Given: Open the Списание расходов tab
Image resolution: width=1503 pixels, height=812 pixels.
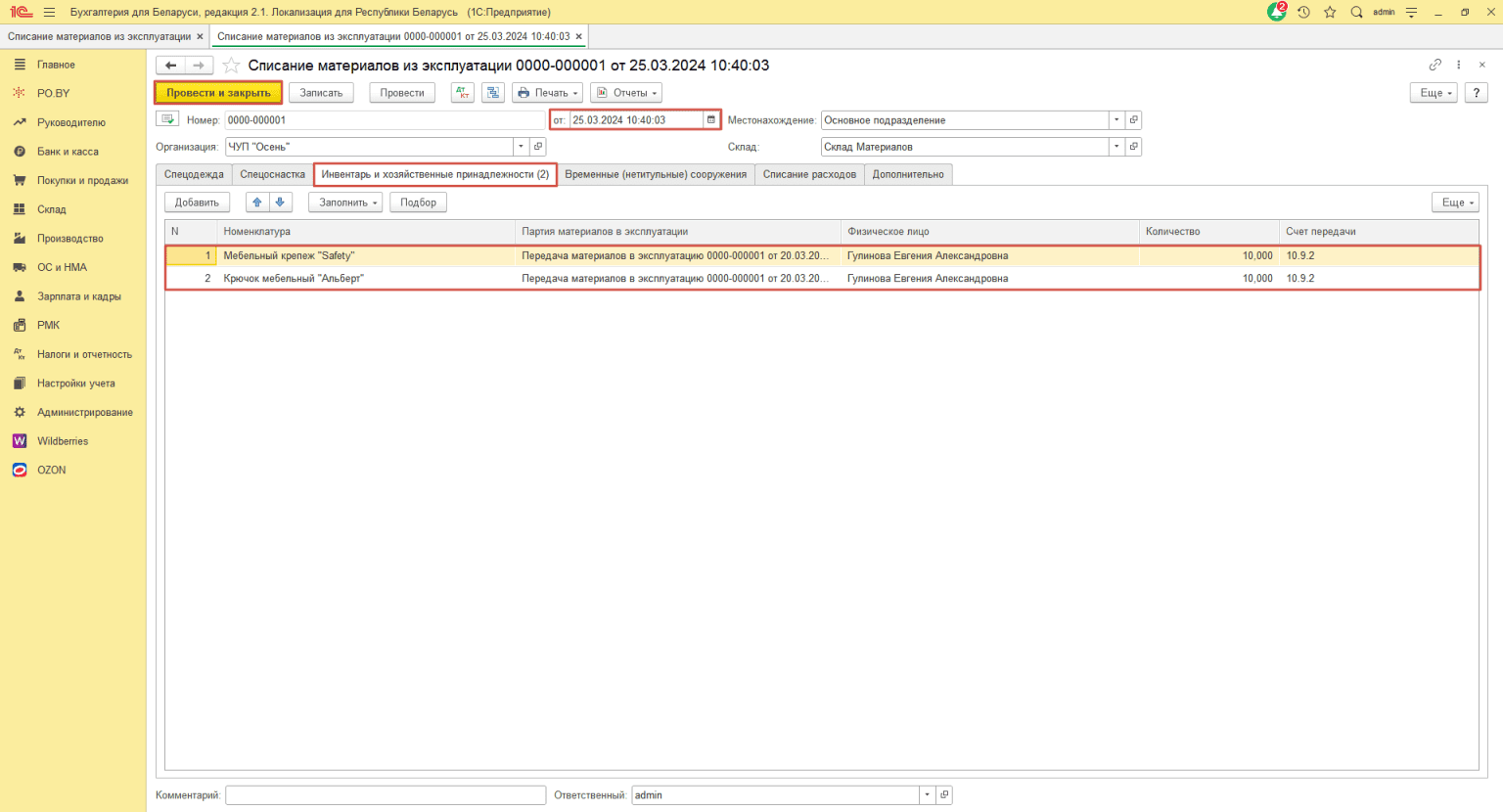Looking at the screenshot, I should 808,174.
